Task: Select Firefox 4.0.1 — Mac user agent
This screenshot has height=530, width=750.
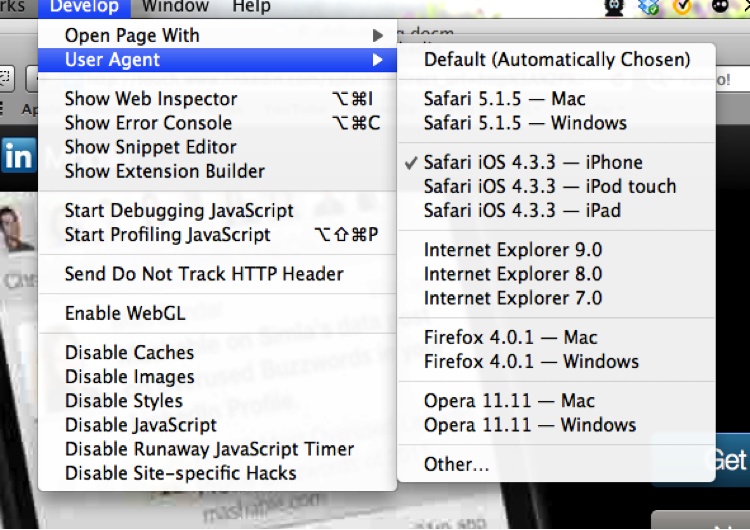Action: pos(556,337)
